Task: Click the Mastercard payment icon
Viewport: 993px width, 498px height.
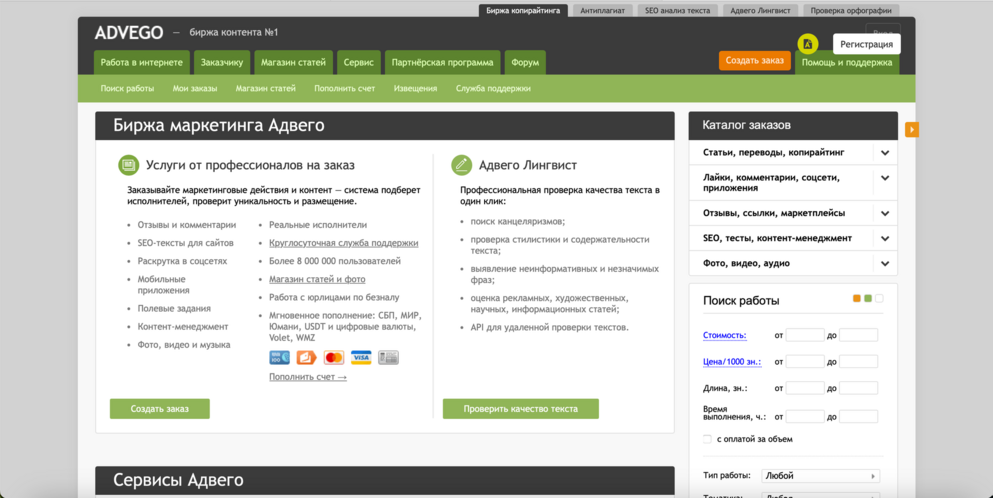Action: pyautogui.click(x=334, y=357)
